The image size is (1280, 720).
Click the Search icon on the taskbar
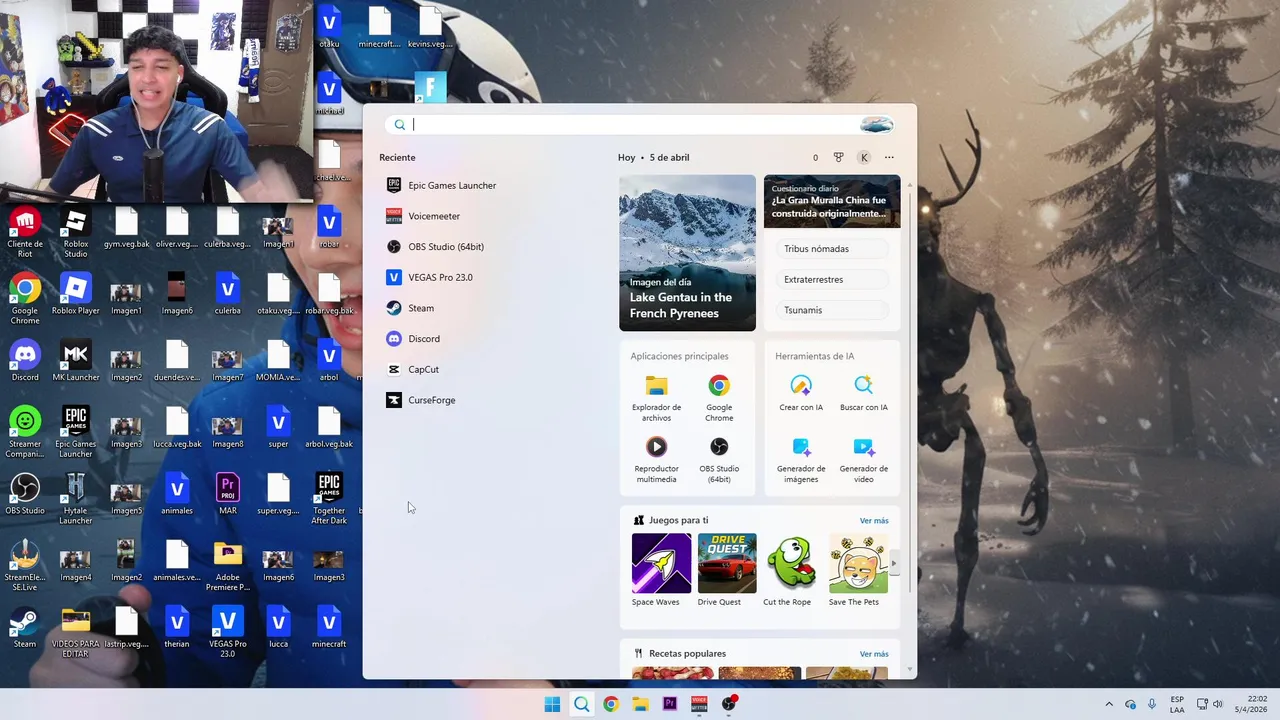tap(581, 704)
